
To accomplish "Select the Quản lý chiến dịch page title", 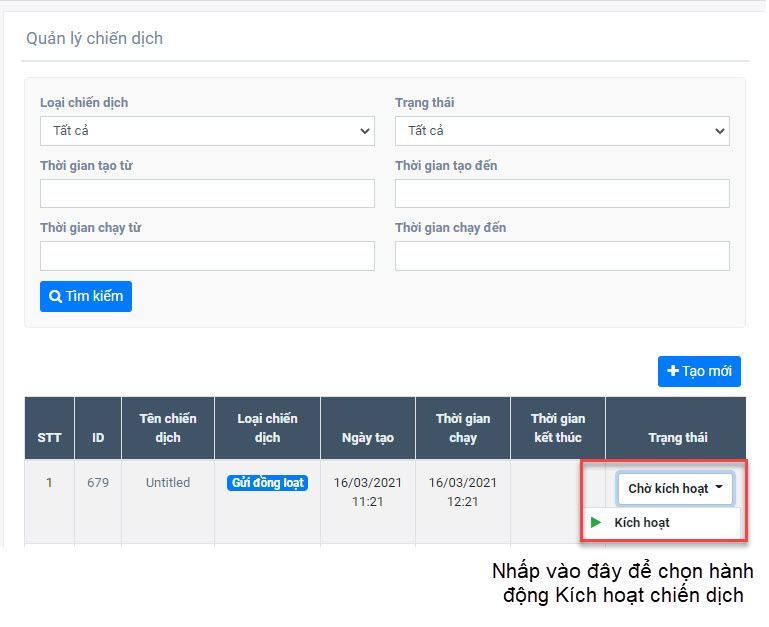I will tap(94, 39).
